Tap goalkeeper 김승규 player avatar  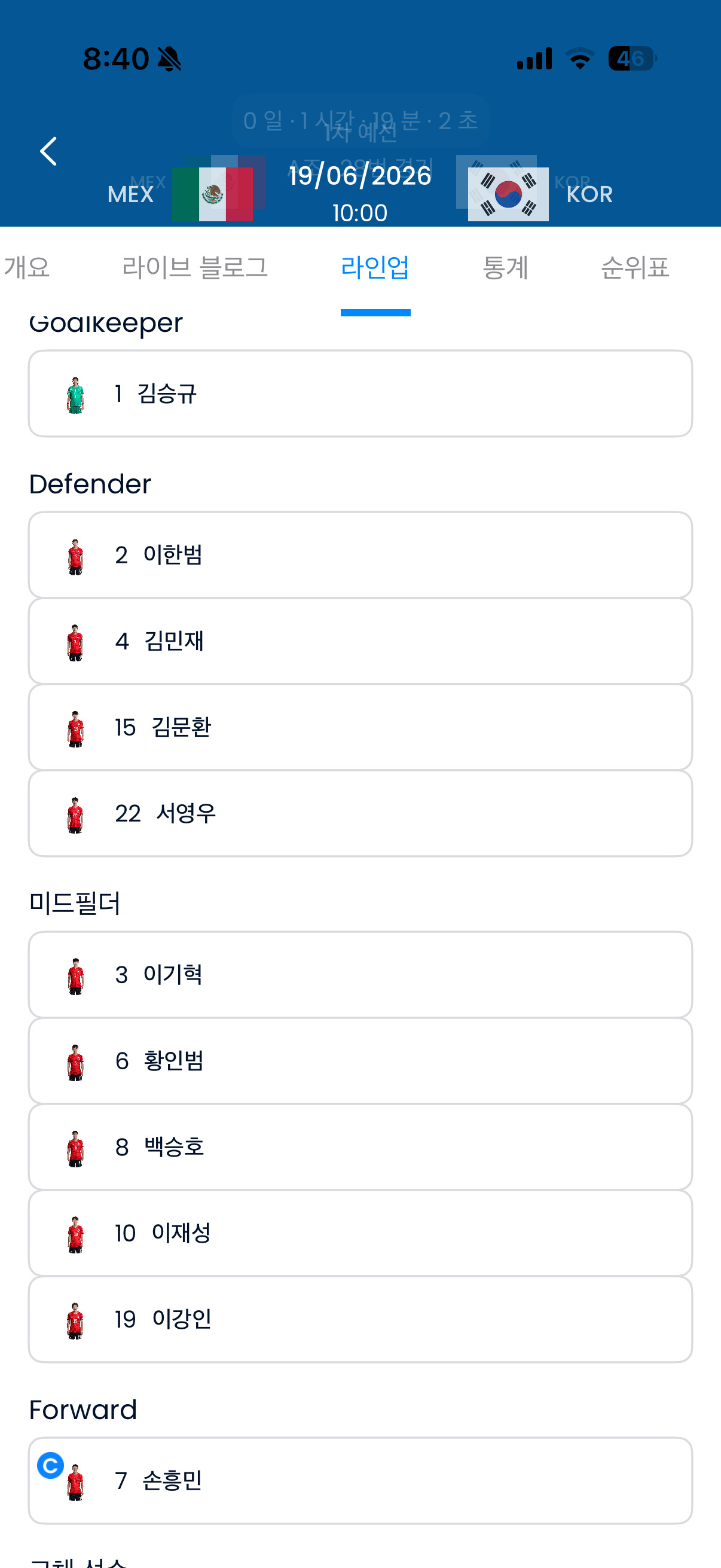(x=75, y=395)
